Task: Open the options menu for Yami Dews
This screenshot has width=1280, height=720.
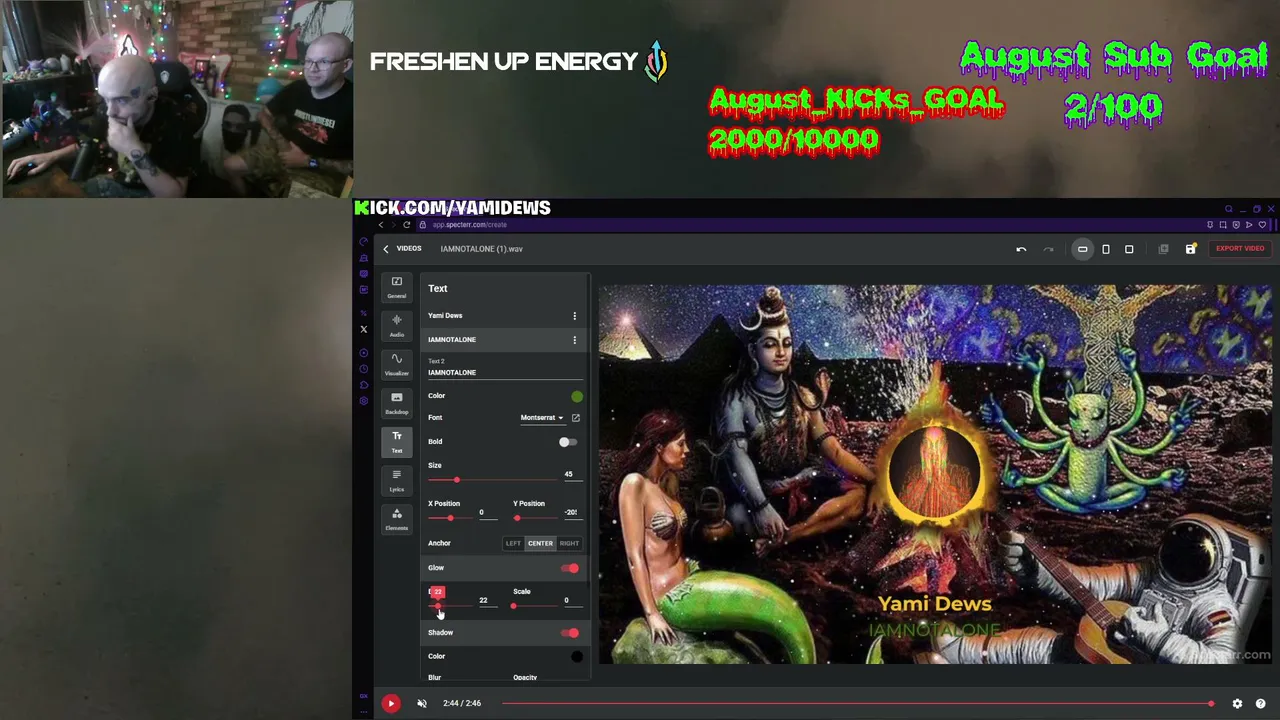Action: tap(574, 316)
